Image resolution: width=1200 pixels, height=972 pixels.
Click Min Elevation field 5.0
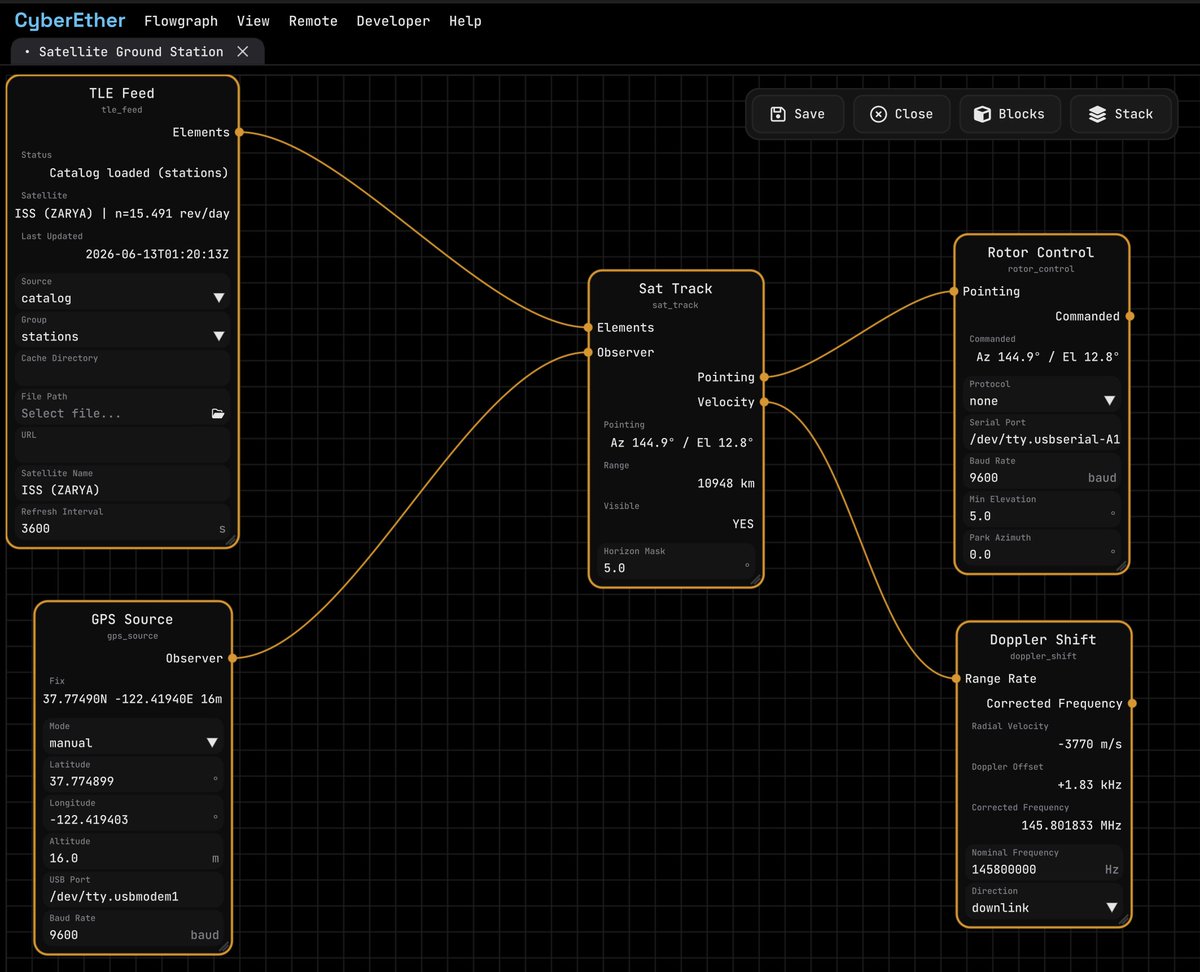tap(1042, 509)
